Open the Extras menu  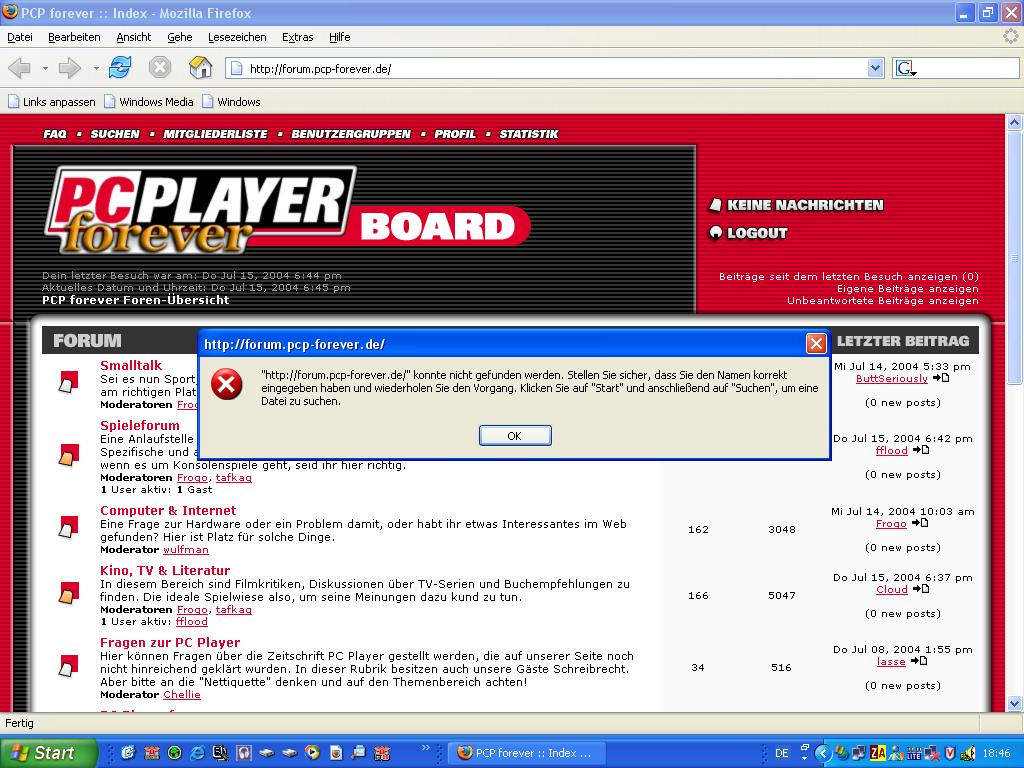click(x=298, y=37)
